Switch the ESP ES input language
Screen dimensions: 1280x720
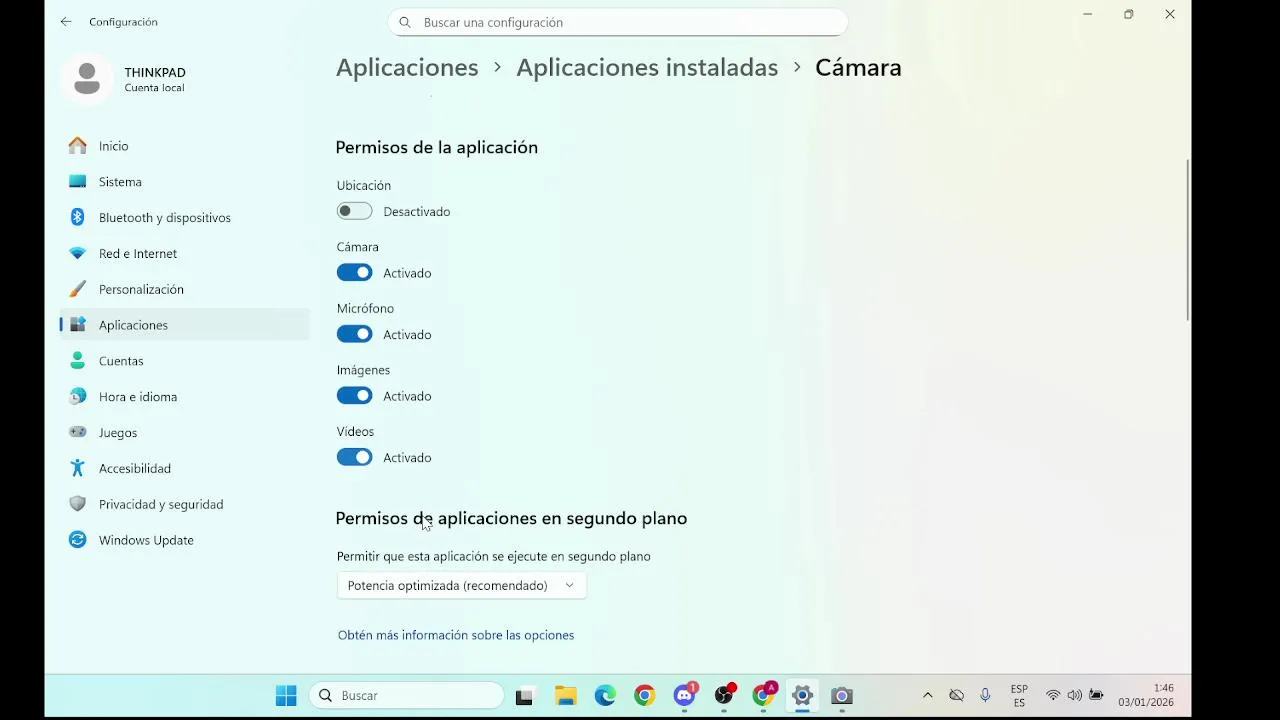click(1019, 696)
